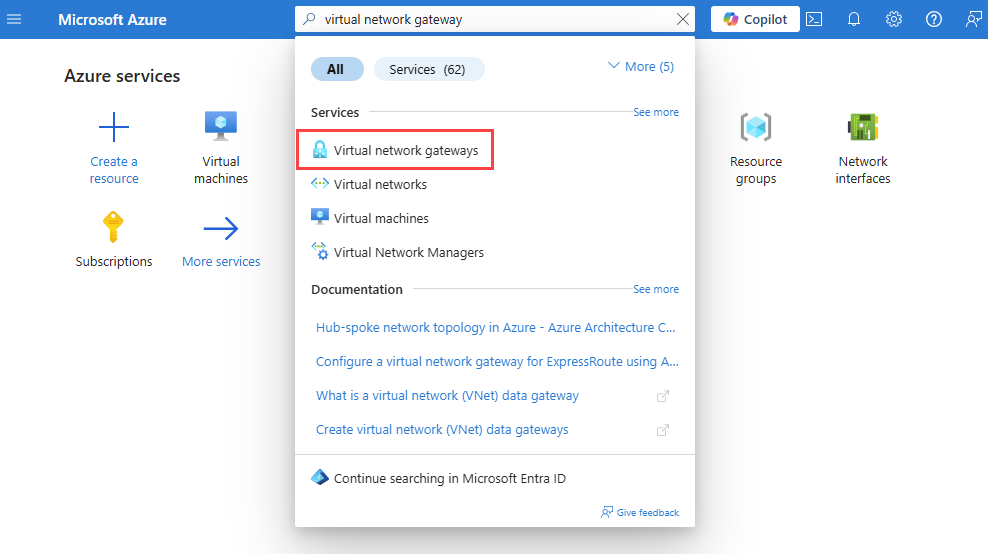The height and width of the screenshot is (554, 988).
Task: Click 'Virtual machines' label under Azure services
Action: click(221, 170)
